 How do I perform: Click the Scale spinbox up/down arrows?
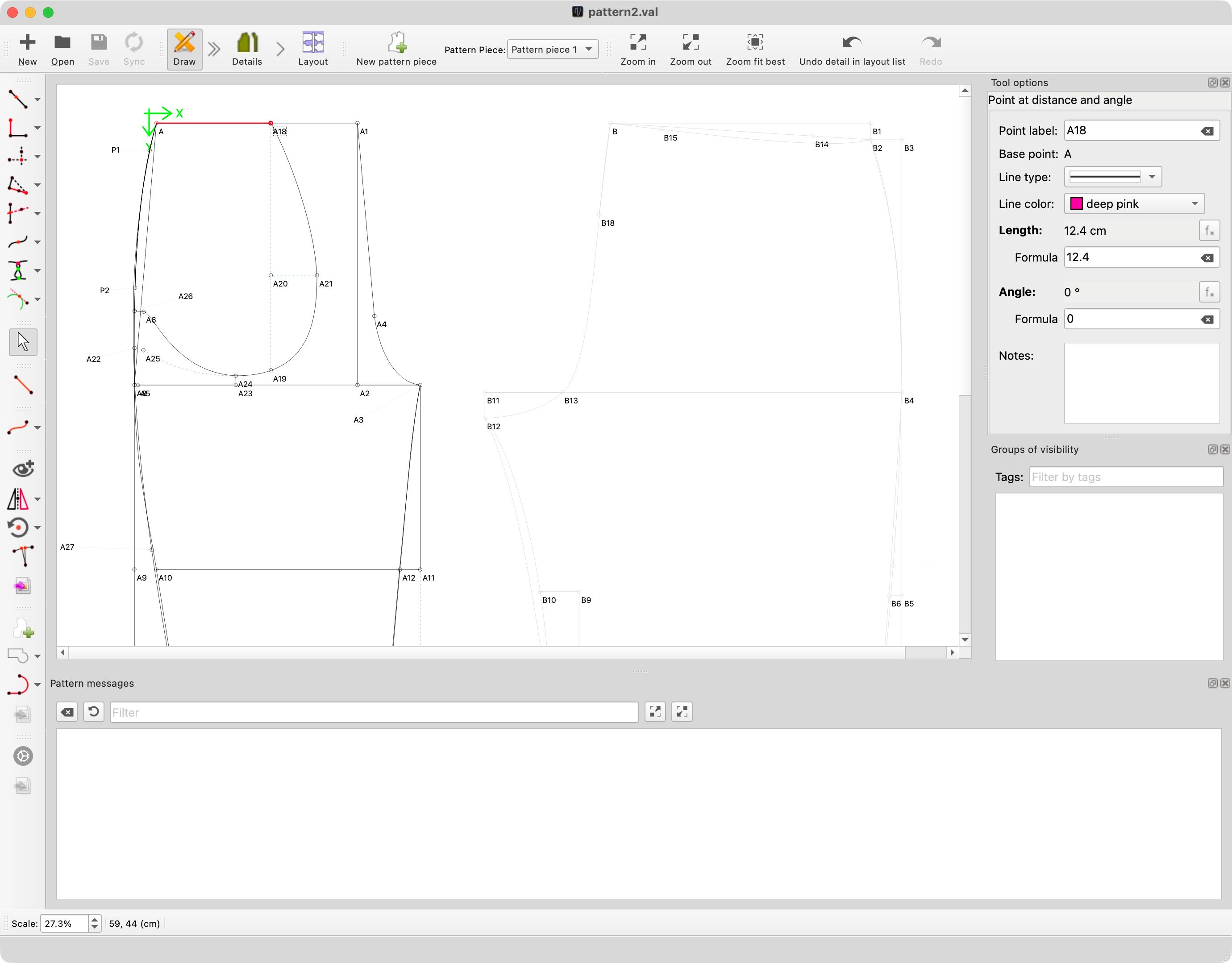[x=95, y=924]
